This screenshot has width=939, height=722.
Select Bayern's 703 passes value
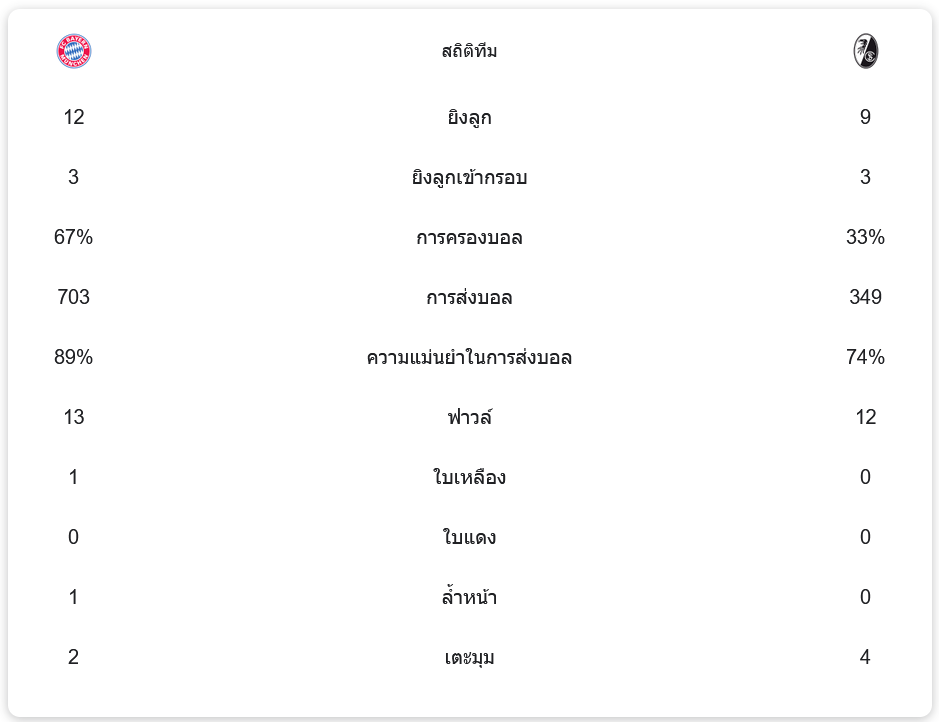point(74,298)
